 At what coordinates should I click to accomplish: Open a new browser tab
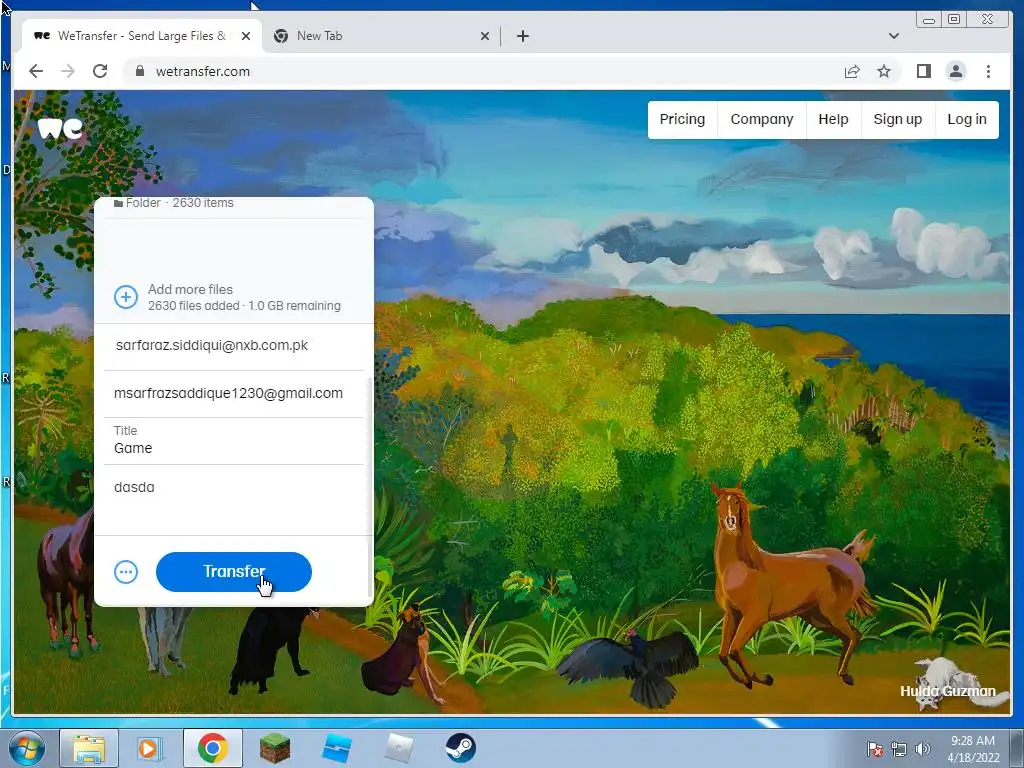click(x=522, y=36)
